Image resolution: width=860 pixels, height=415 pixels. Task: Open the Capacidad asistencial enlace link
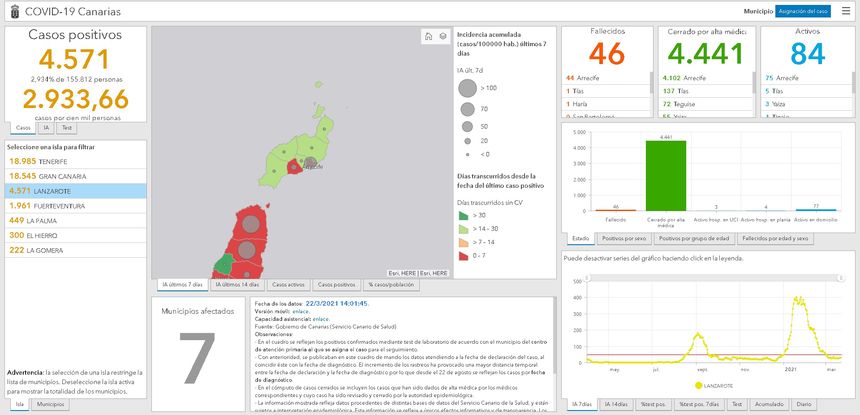pos(321,319)
